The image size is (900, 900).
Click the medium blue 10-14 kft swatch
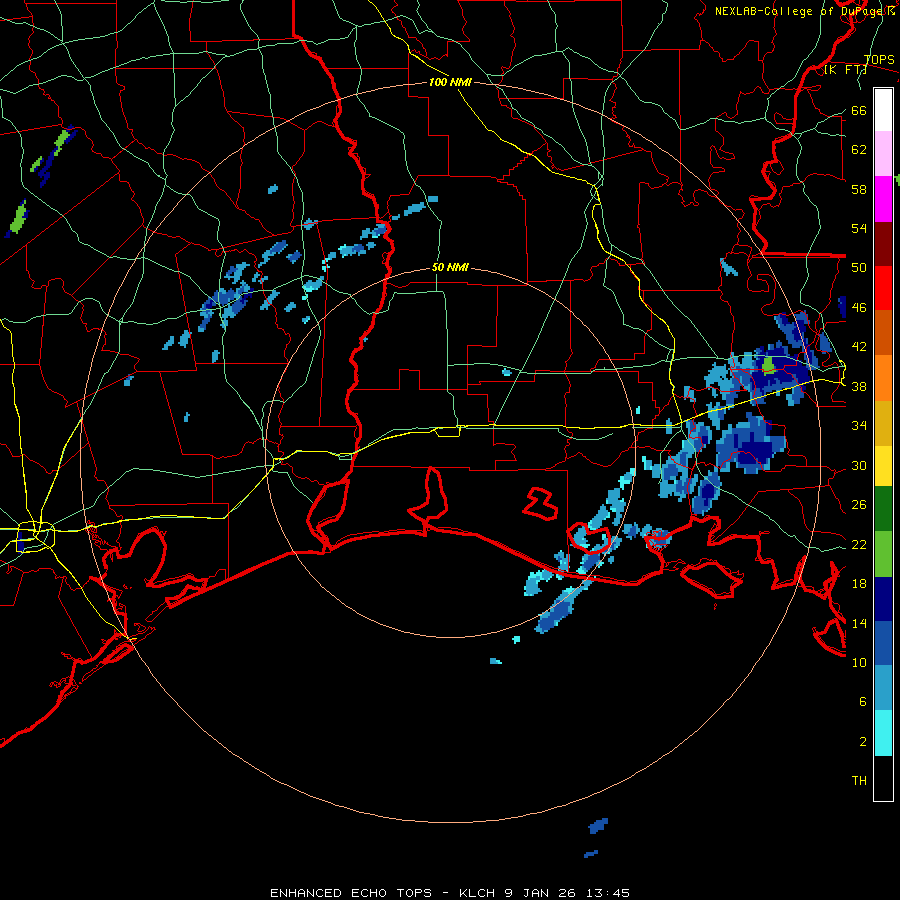tap(883, 644)
